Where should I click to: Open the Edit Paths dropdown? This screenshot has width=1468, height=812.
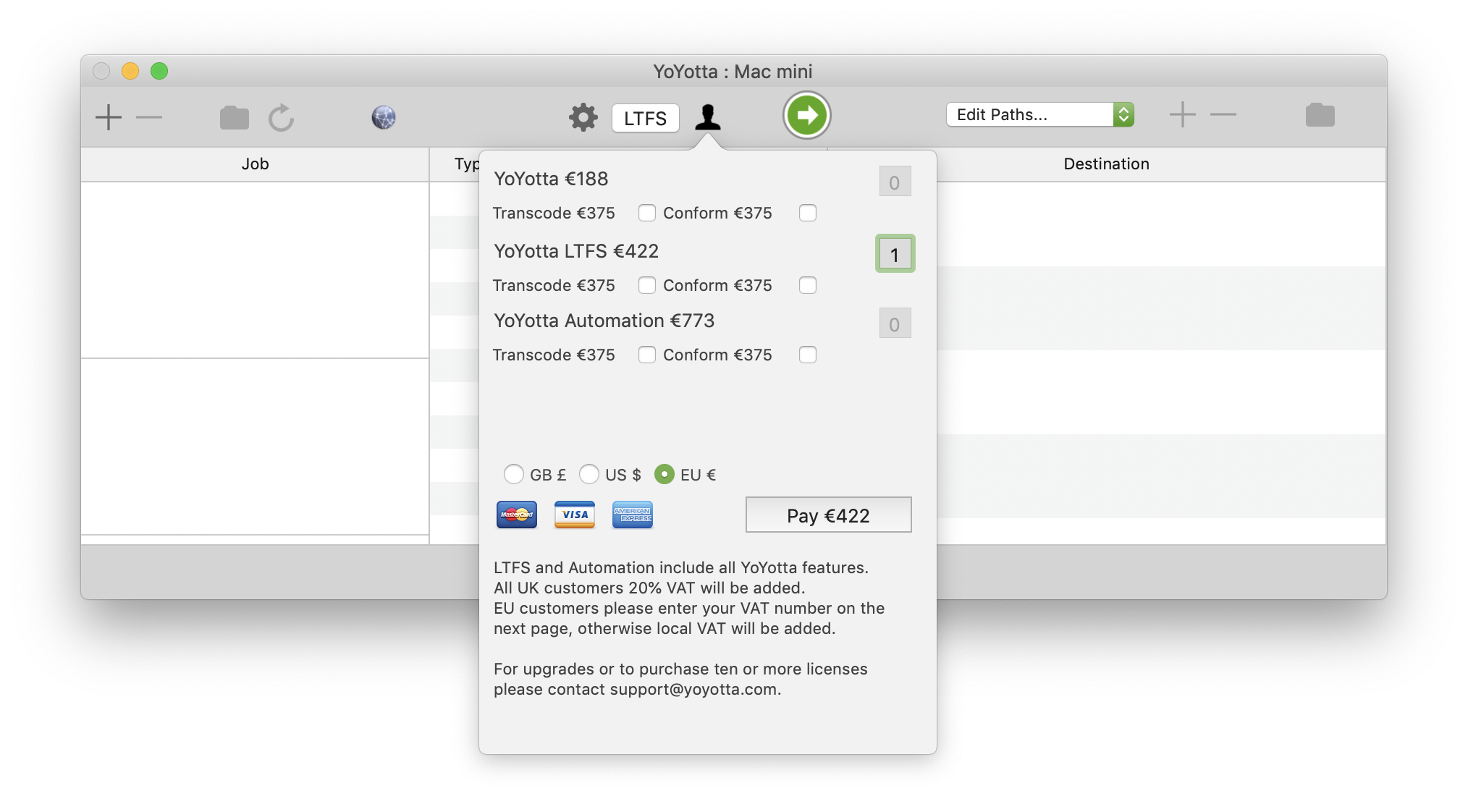pyautogui.click(x=1039, y=114)
